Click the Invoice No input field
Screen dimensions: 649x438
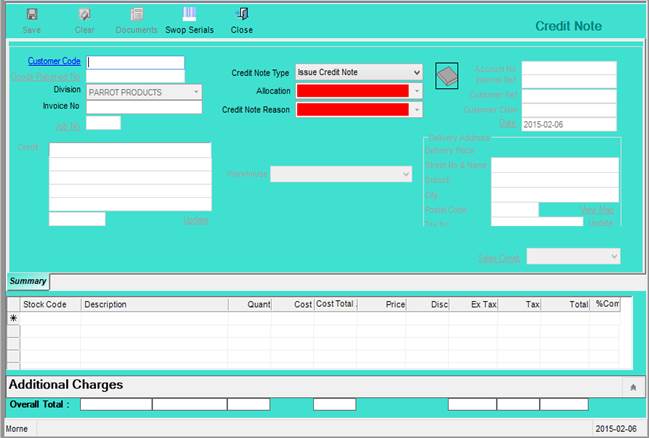[144, 107]
